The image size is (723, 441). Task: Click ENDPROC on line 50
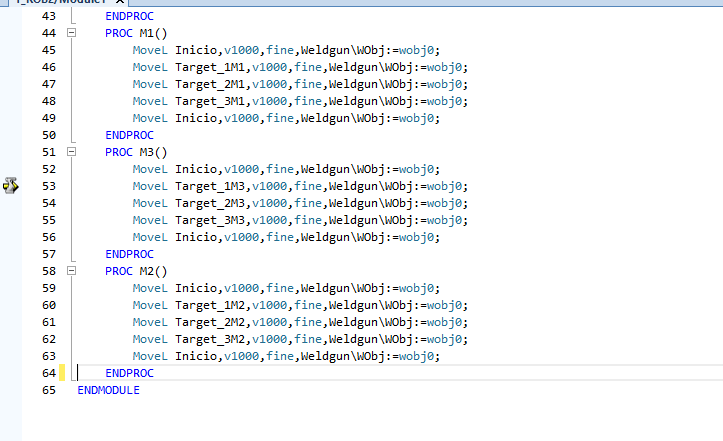click(x=129, y=135)
